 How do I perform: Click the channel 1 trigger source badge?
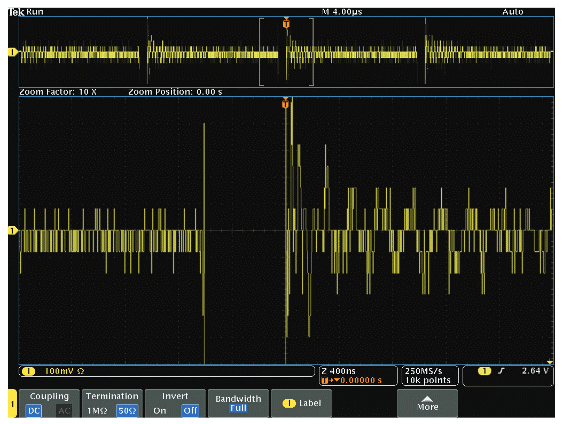[484, 371]
